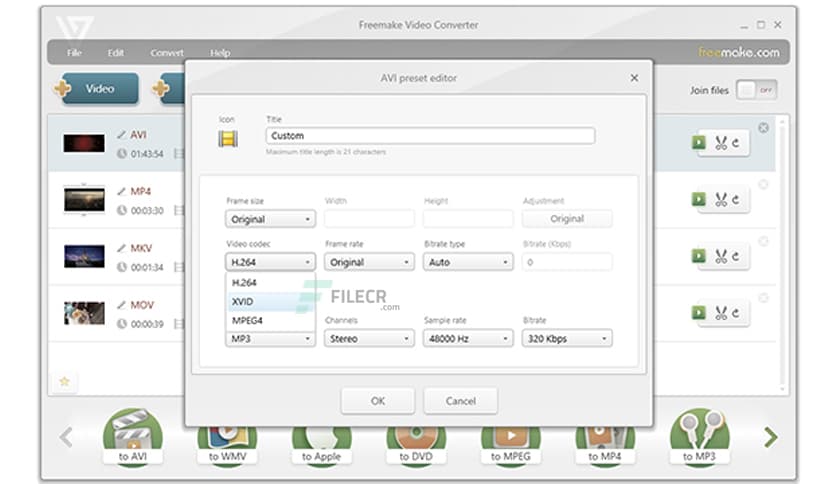Open the Frame size dropdown

pos(270,219)
